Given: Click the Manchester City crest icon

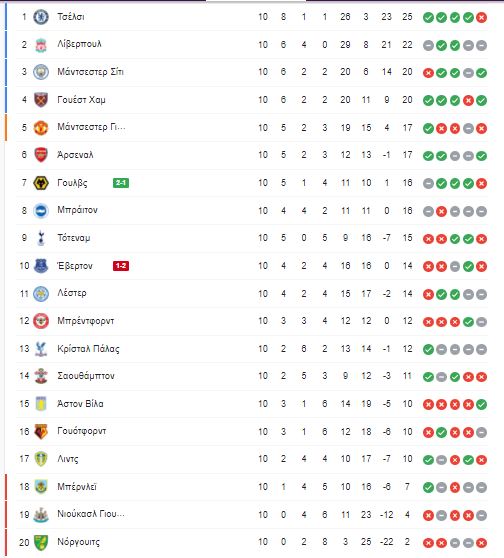Looking at the screenshot, I should pos(41,72).
